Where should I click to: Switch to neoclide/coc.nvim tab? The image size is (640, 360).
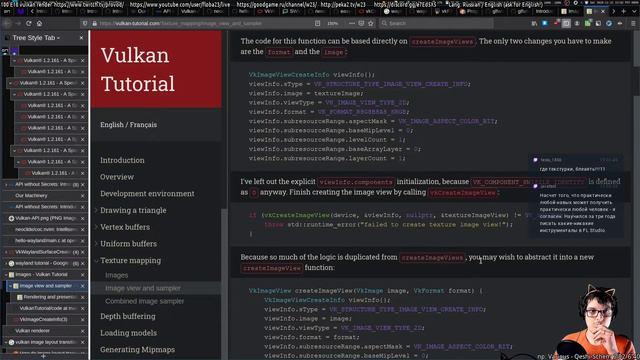click(x=45, y=229)
